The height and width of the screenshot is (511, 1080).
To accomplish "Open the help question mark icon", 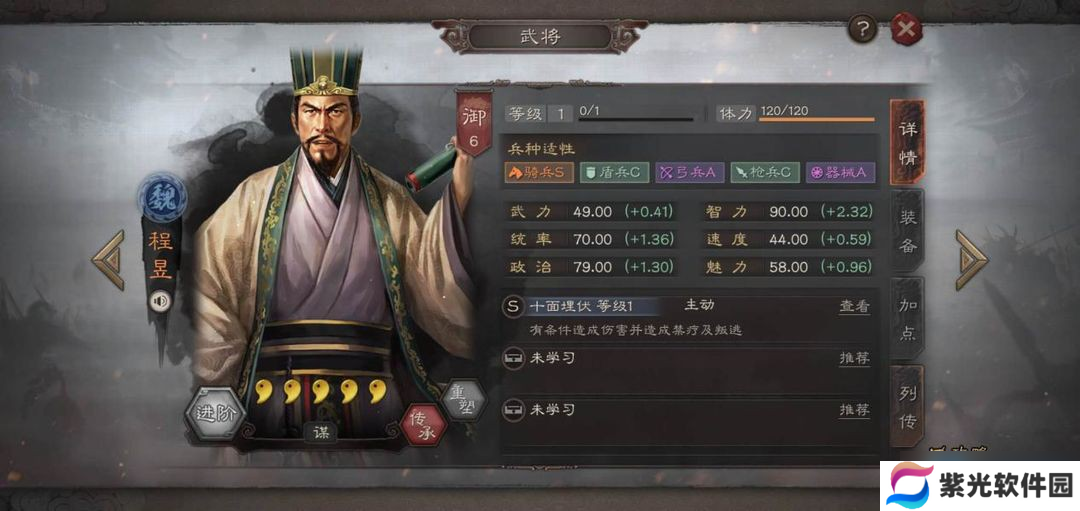I will coord(862,30).
